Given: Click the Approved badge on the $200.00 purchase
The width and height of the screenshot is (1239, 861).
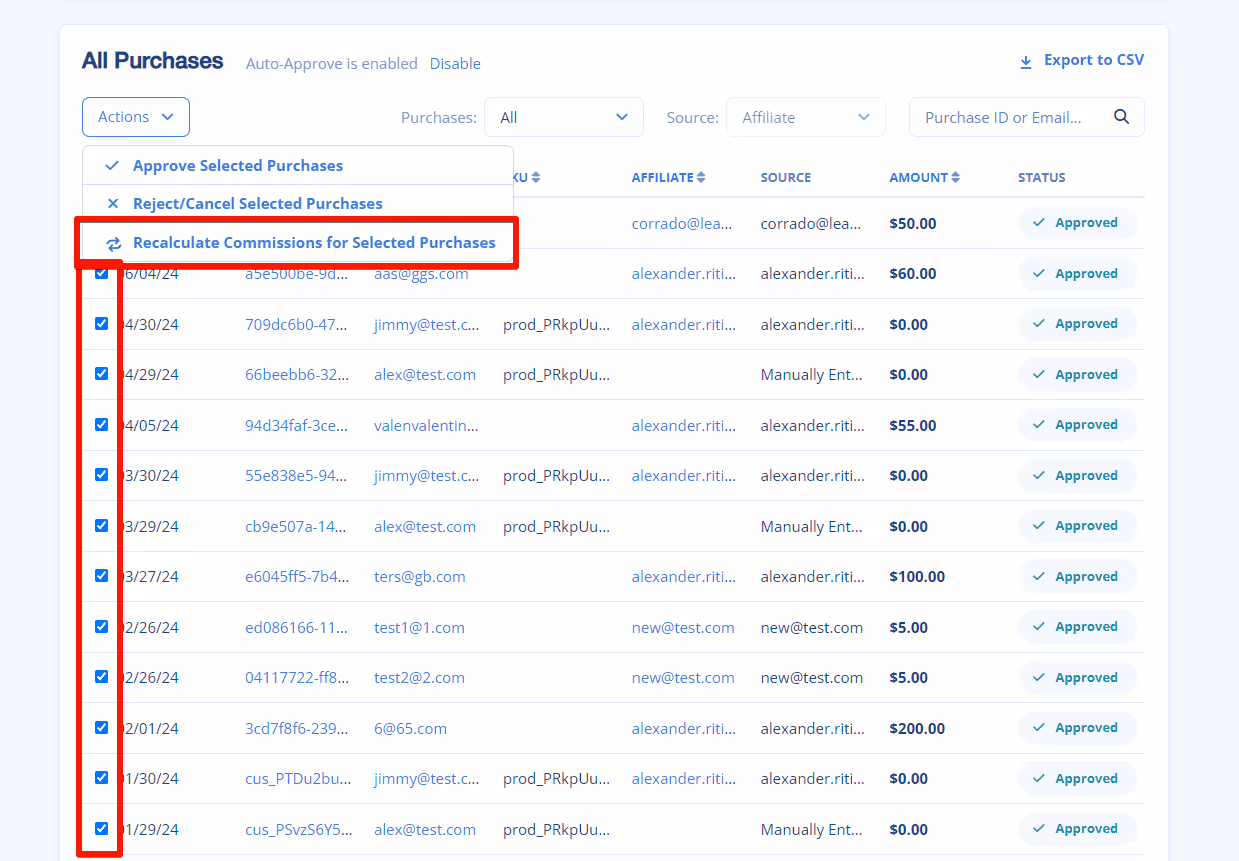Looking at the screenshot, I should 1078,727.
